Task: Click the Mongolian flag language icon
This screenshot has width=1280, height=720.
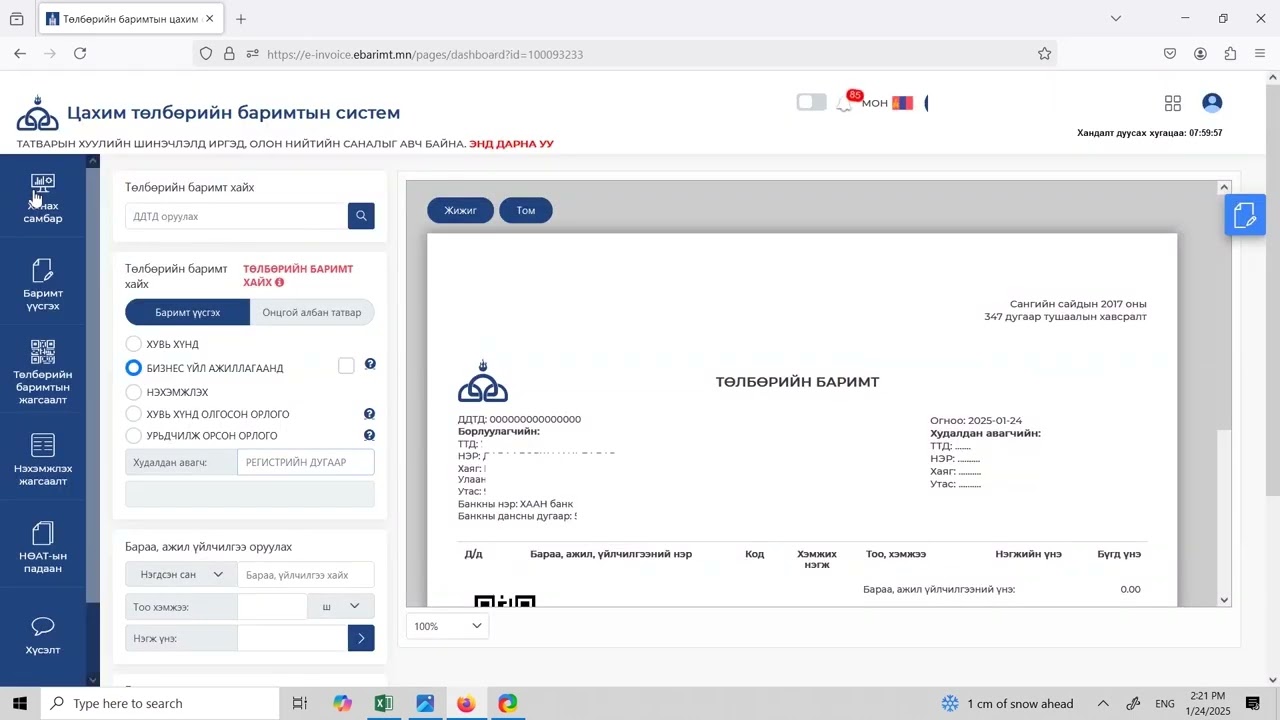Action: pyautogui.click(x=903, y=103)
